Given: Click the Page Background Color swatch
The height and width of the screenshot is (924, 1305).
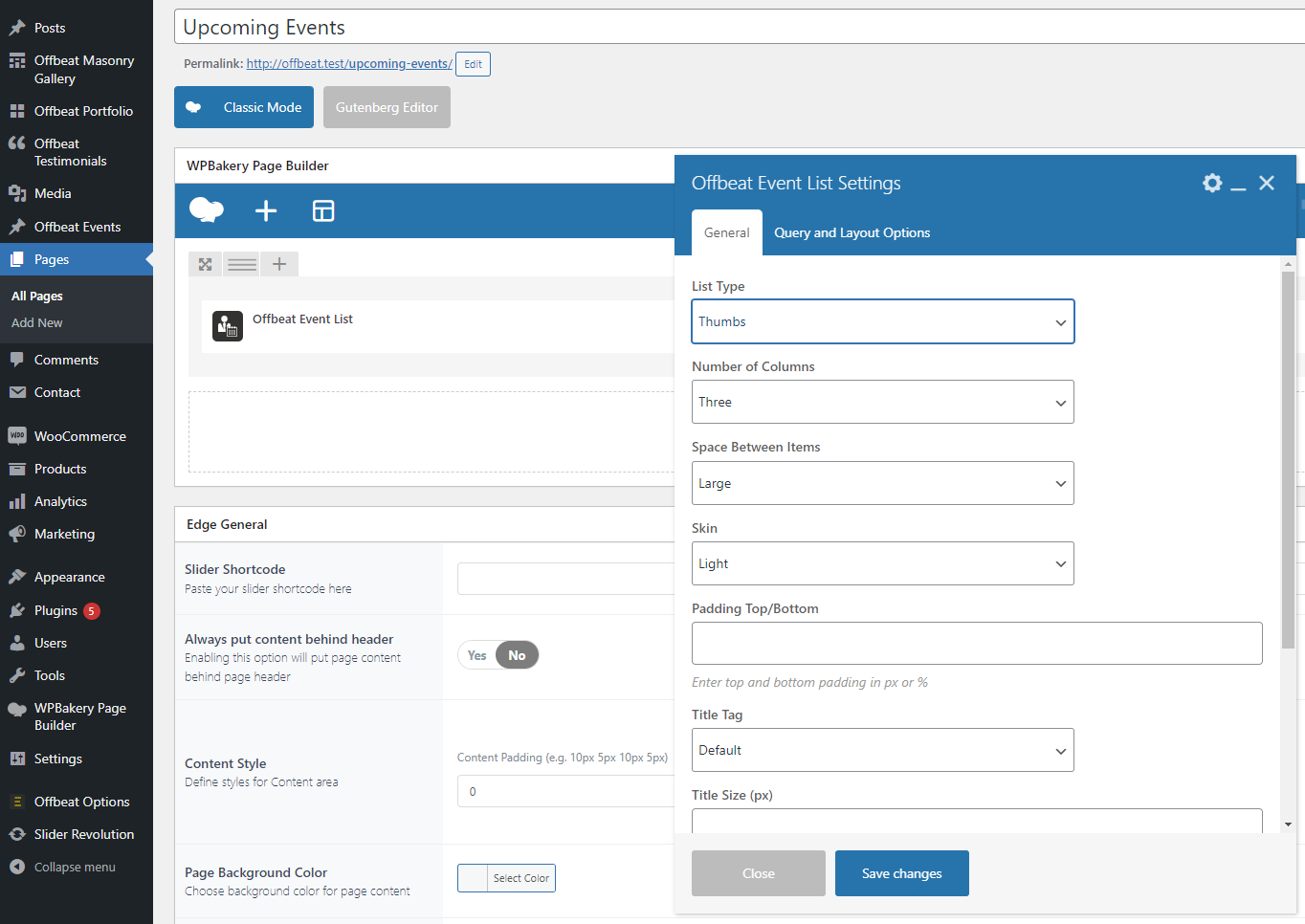Looking at the screenshot, I should (473, 878).
